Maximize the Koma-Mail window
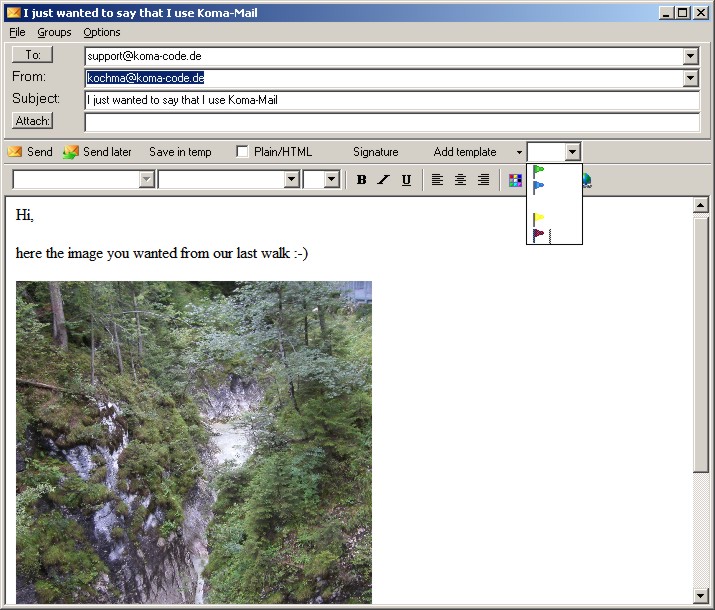Viewport: 715px width, 610px height. (683, 13)
